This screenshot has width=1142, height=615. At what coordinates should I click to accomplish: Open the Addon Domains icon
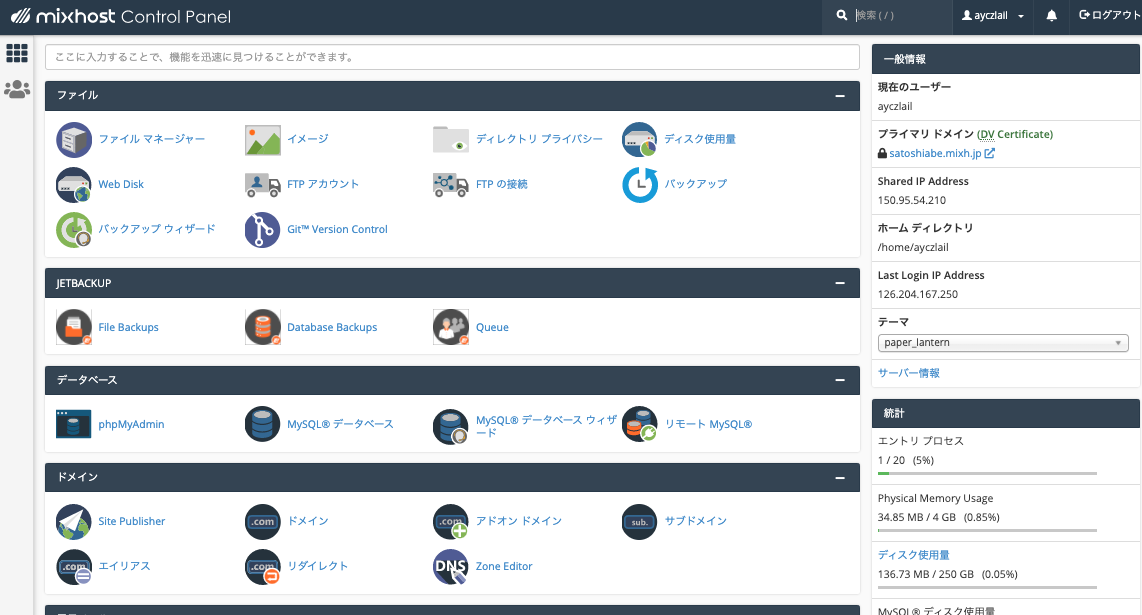451,522
